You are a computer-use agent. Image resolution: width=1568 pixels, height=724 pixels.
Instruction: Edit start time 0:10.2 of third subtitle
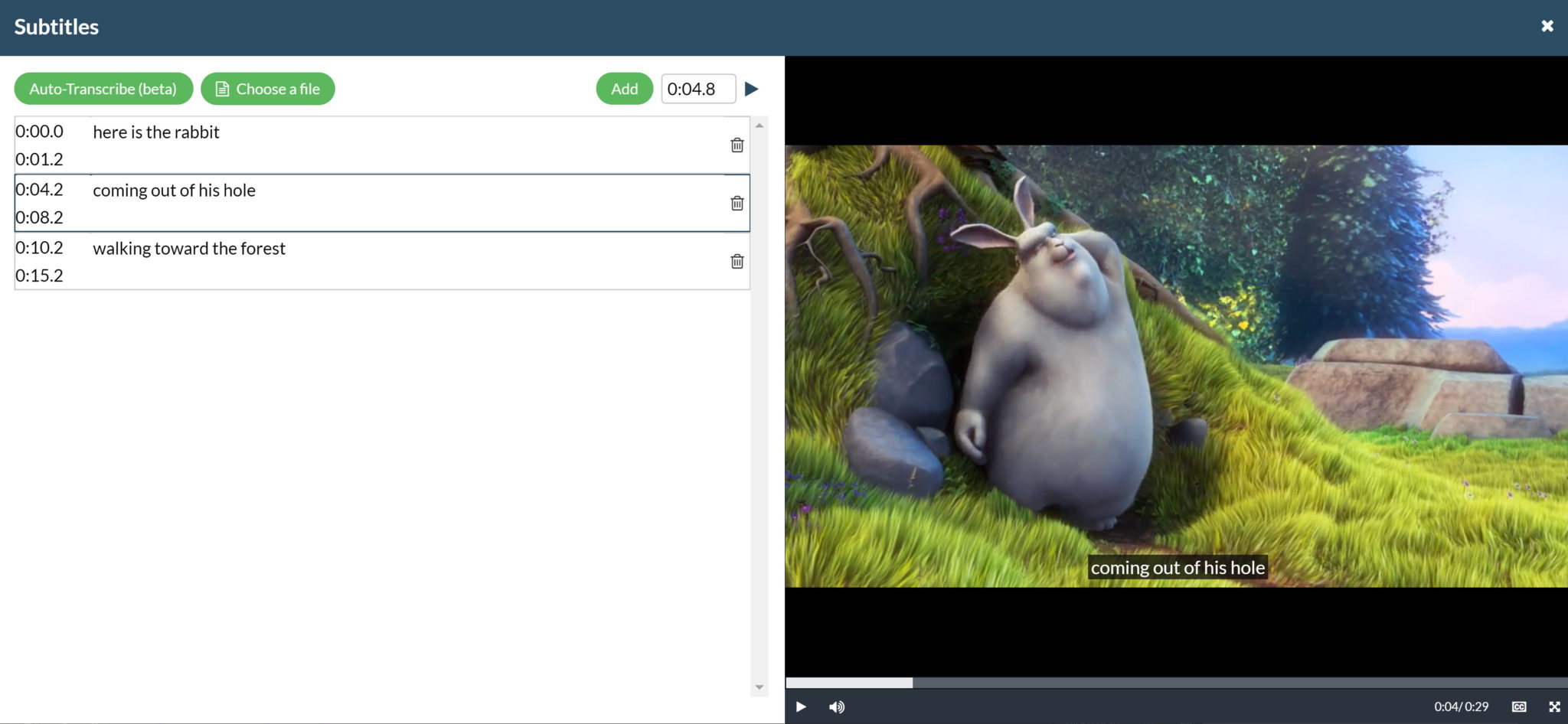39,247
